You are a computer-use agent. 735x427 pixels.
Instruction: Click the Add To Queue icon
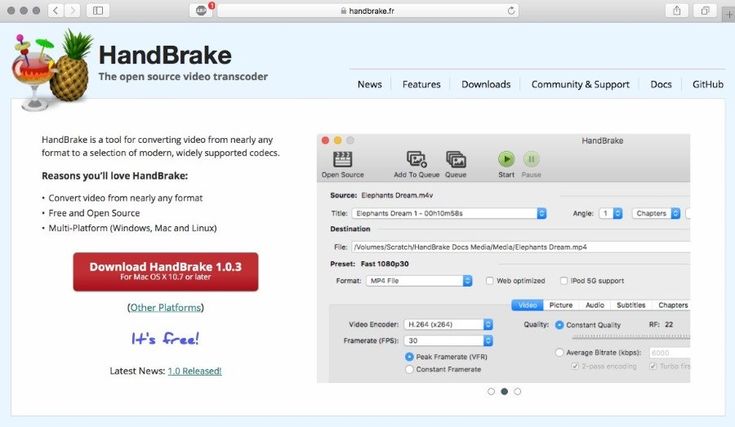416,159
